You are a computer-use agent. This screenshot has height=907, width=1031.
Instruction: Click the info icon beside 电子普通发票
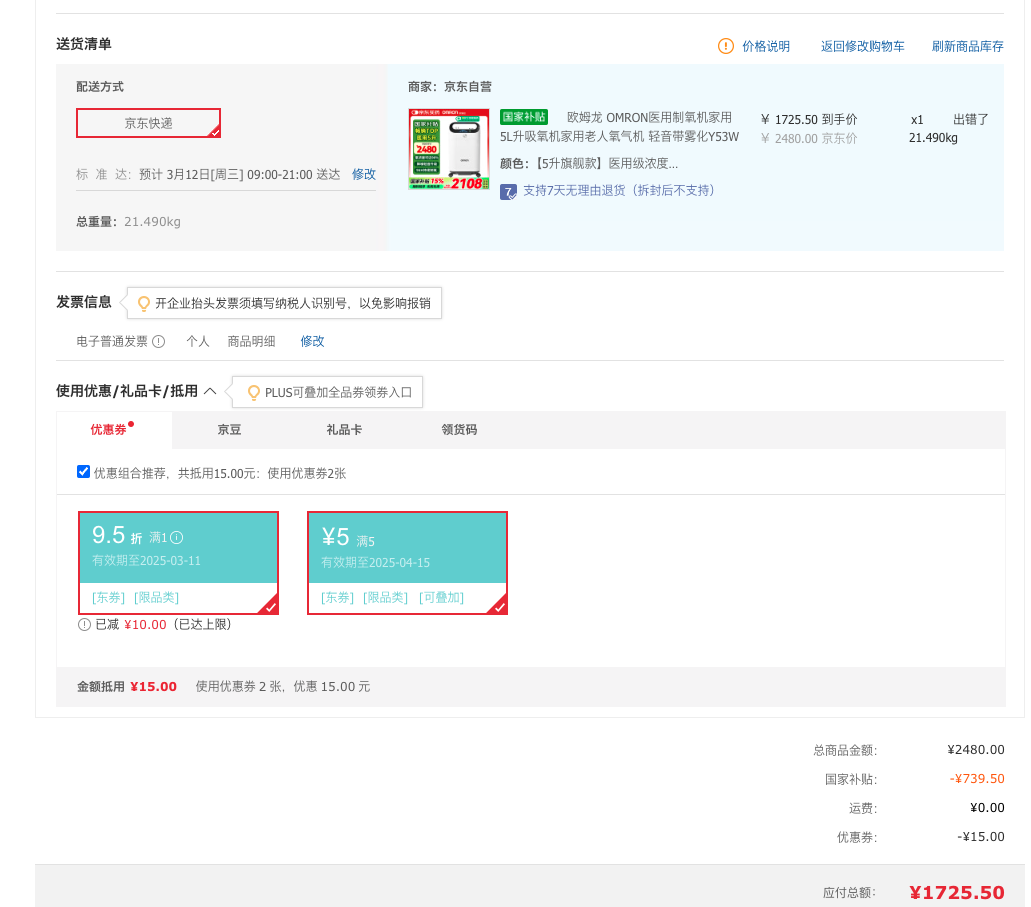(x=158, y=341)
